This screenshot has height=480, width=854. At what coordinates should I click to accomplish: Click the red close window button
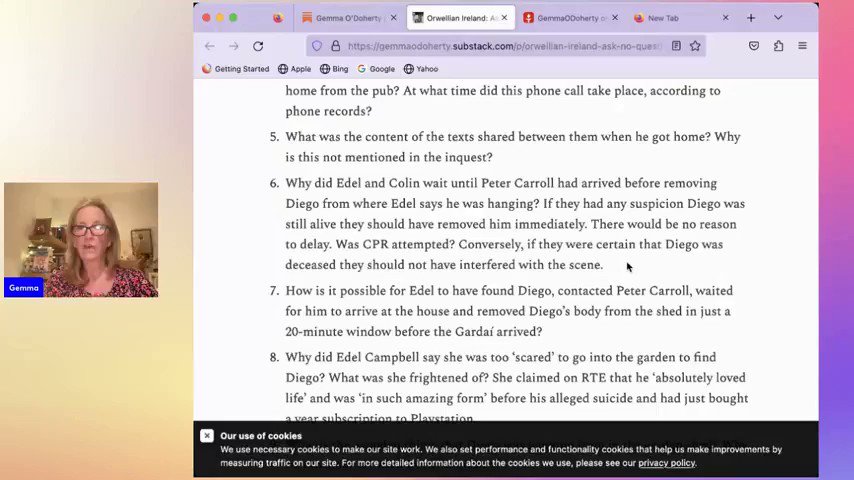coord(206,17)
